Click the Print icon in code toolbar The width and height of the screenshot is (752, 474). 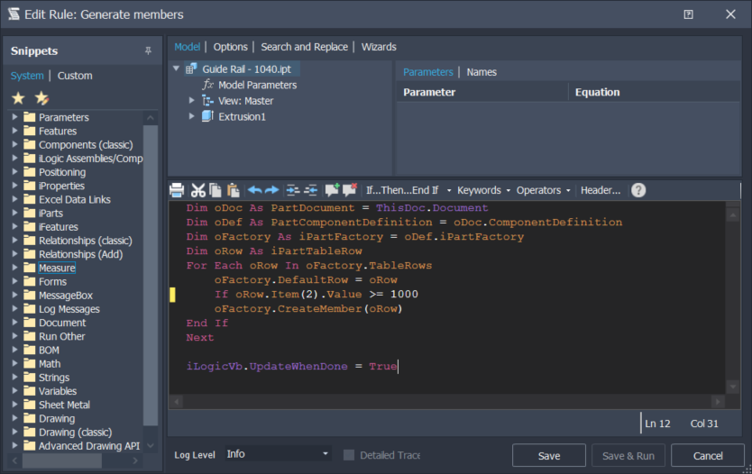coord(176,190)
